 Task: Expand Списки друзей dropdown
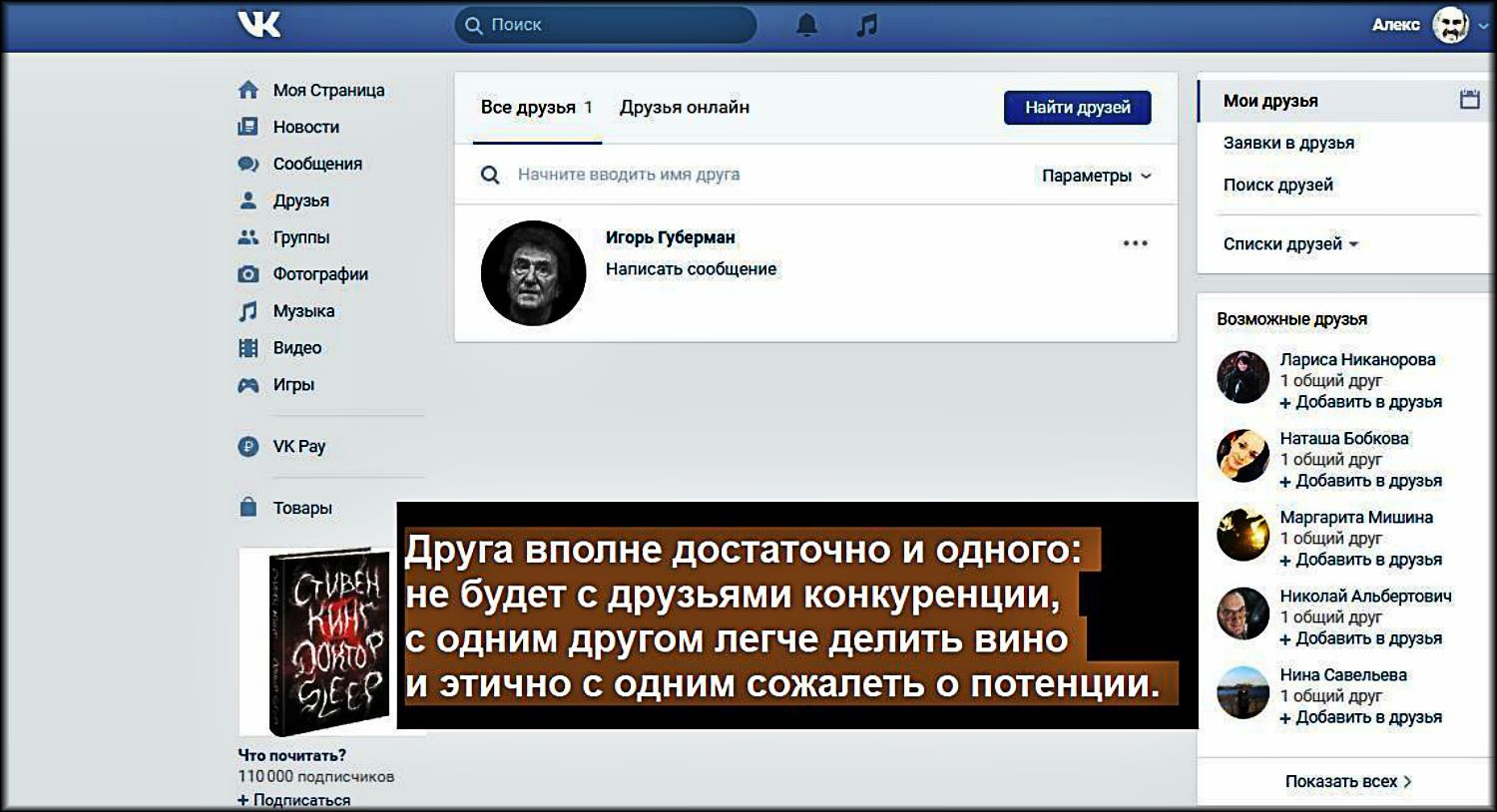click(x=1290, y=244)
